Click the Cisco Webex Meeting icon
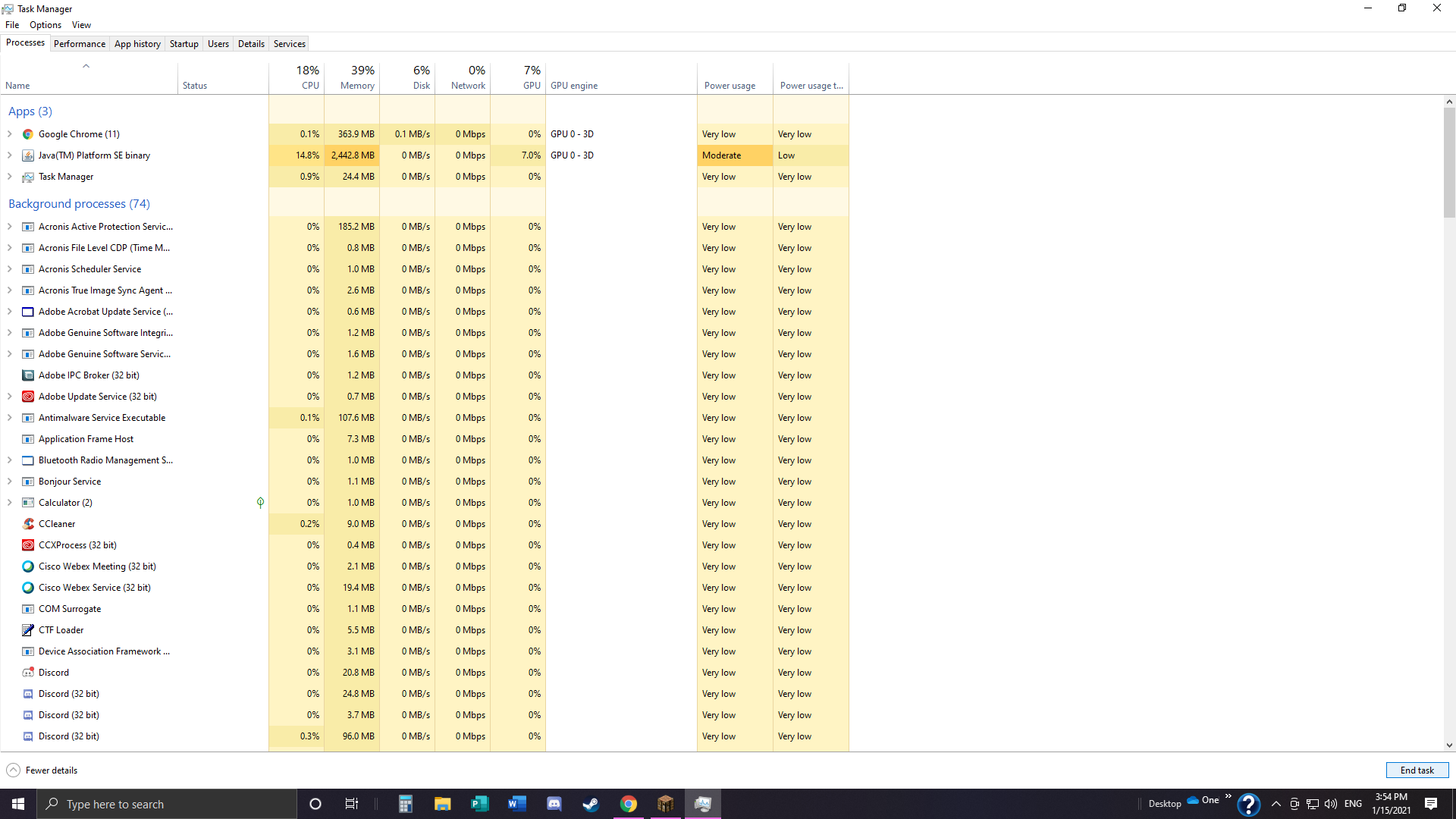 click(28, 566)
